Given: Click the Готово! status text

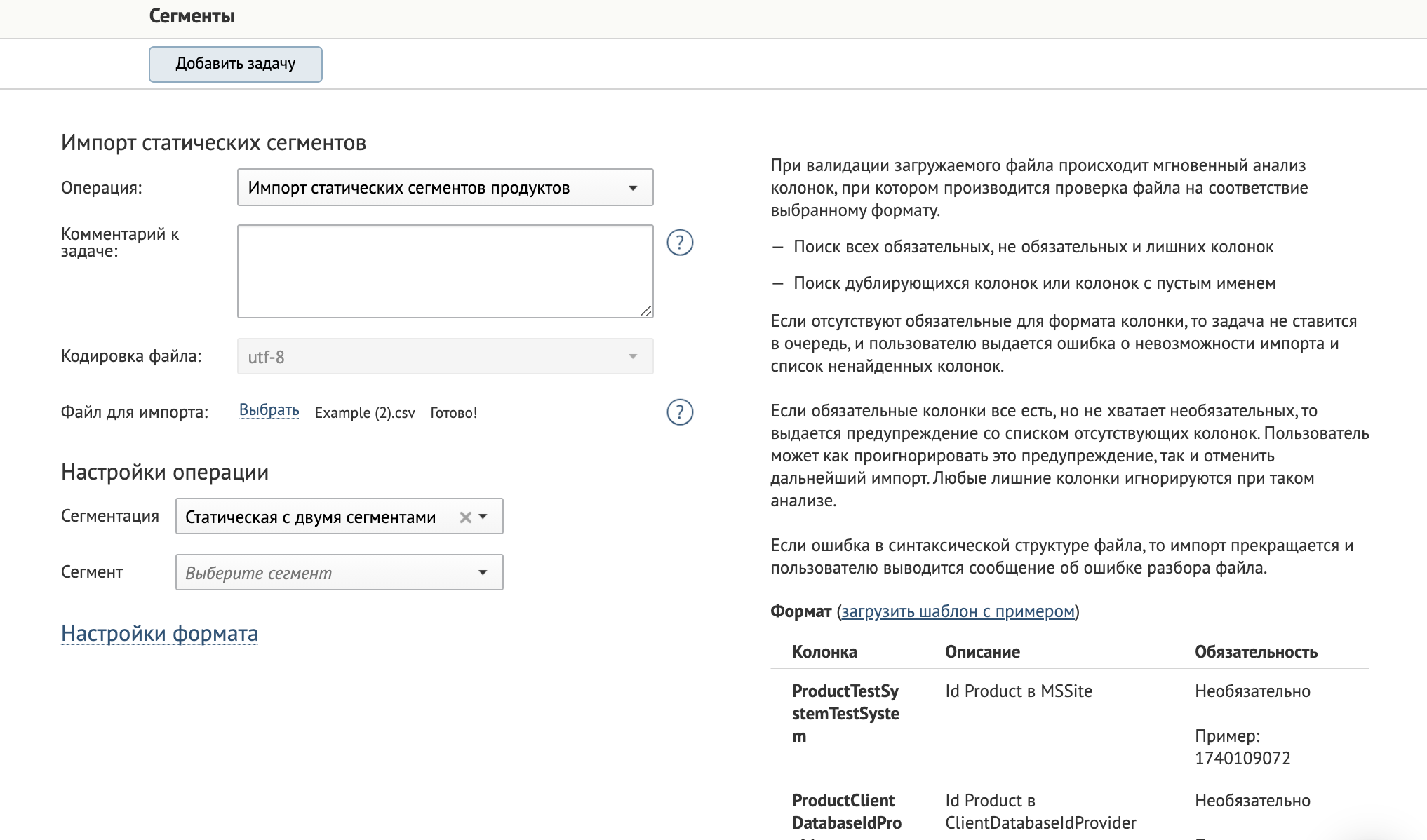Looking at the screenshot, I should [453, 413].
